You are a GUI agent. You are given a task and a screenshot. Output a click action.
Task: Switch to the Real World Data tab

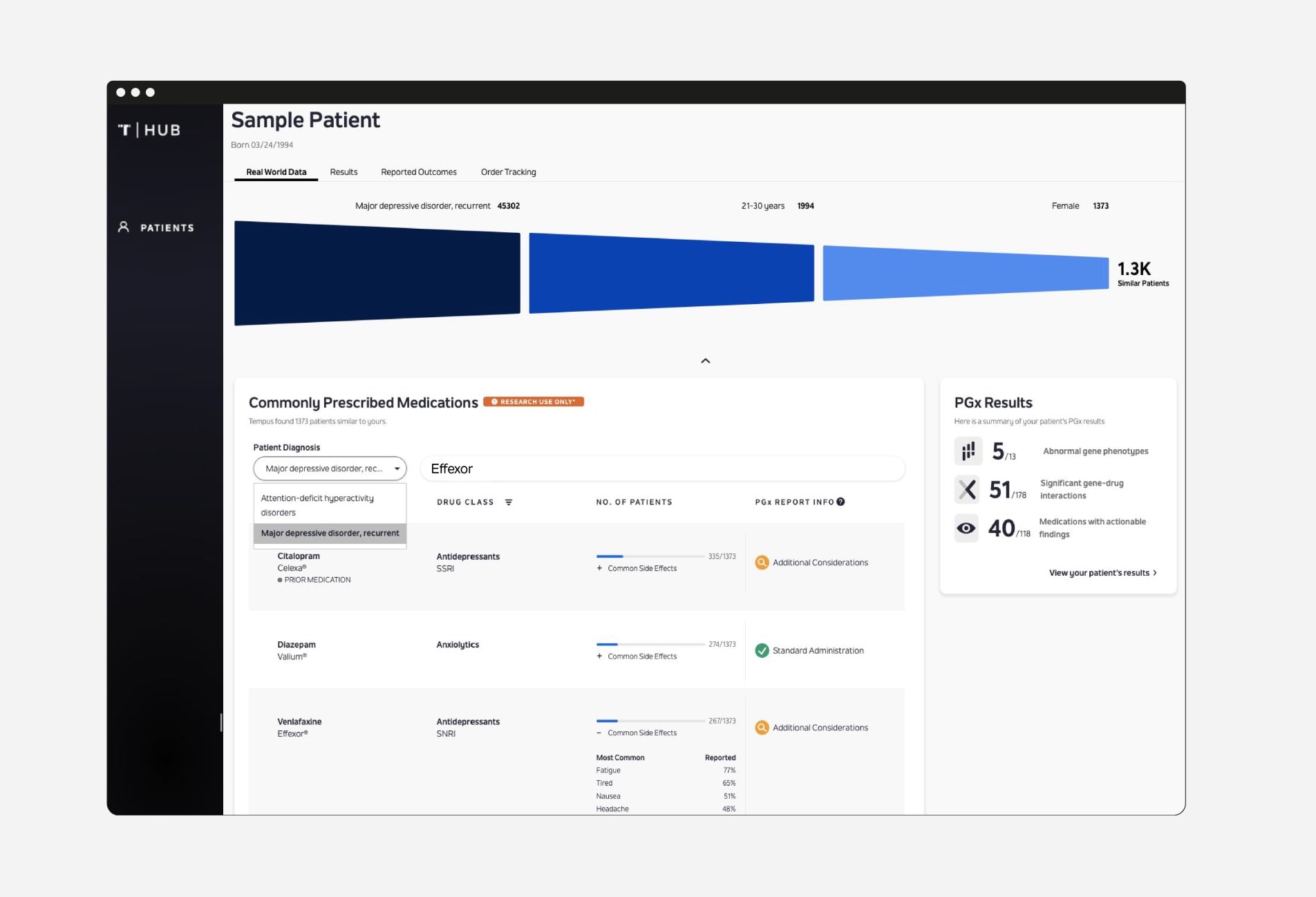(276, 172)
